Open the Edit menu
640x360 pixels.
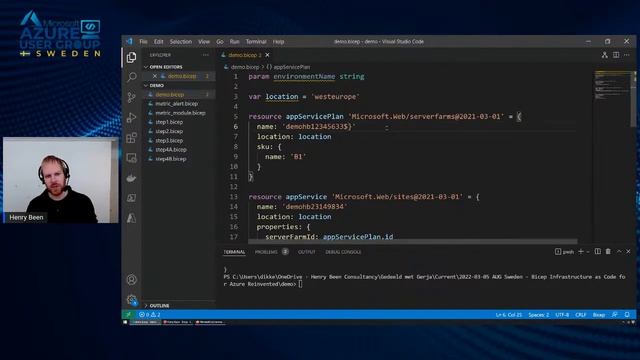point(158,42)
